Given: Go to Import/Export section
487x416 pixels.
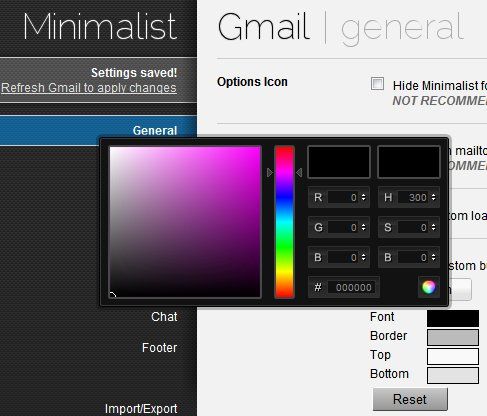Looking at the screenshot, I should point(141,409).
